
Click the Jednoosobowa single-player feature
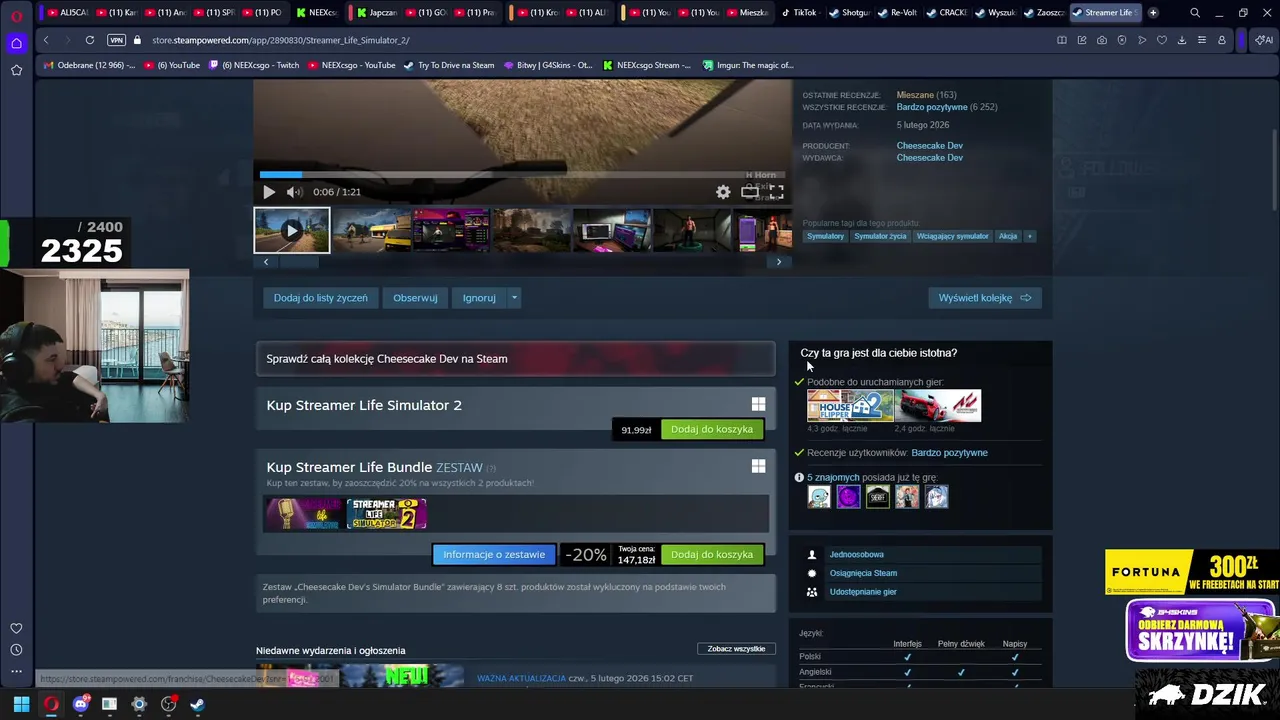coord(856,555)
